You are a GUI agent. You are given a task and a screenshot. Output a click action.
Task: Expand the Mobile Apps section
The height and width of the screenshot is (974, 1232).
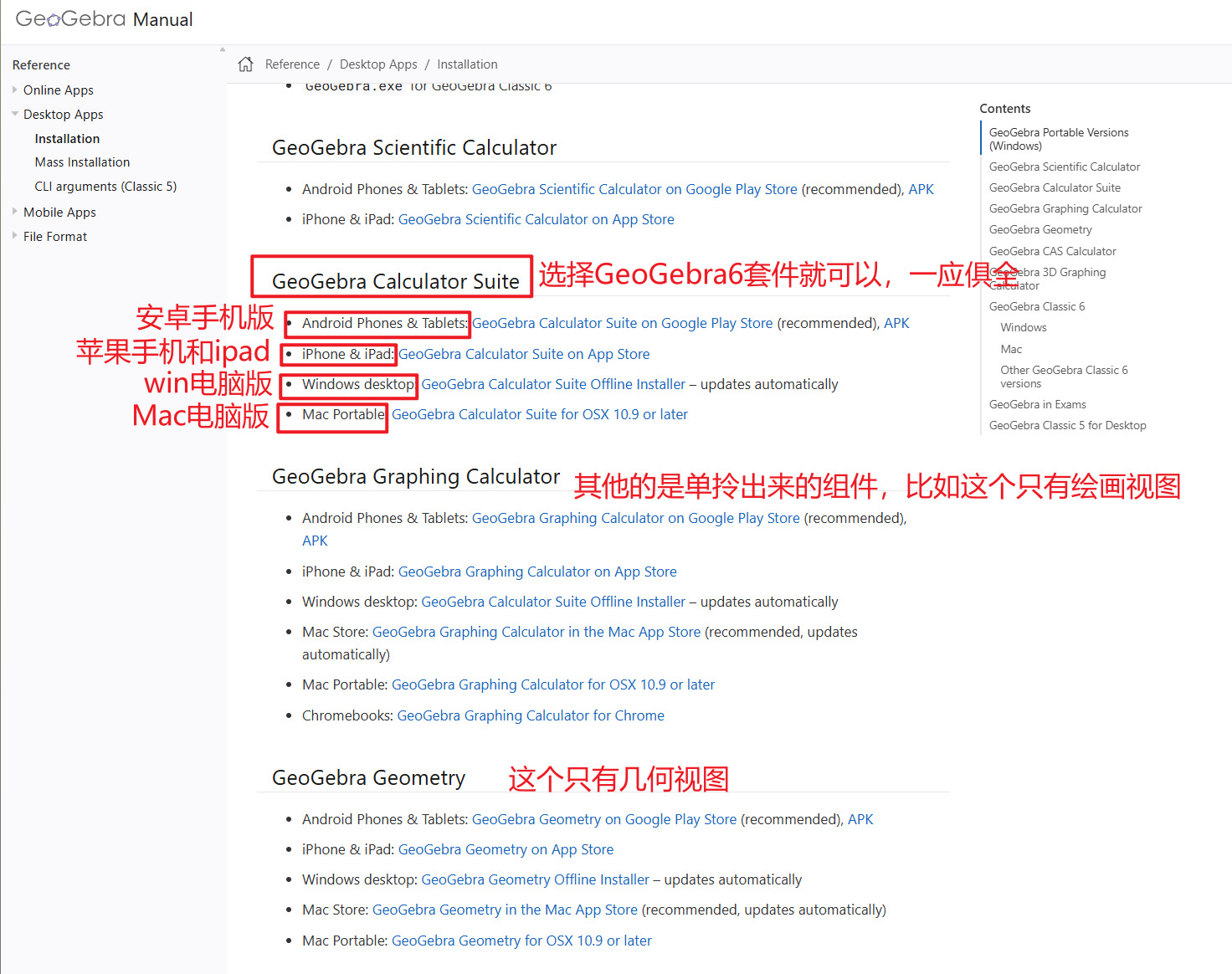[14, 212]
